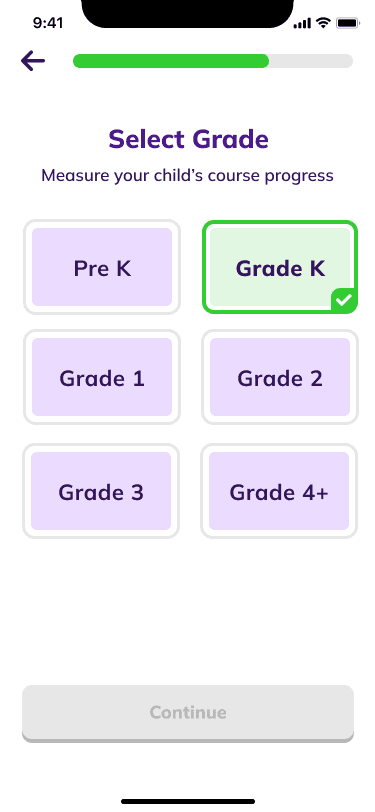
Task: Select the Pre K grade card
Action: 102,267
